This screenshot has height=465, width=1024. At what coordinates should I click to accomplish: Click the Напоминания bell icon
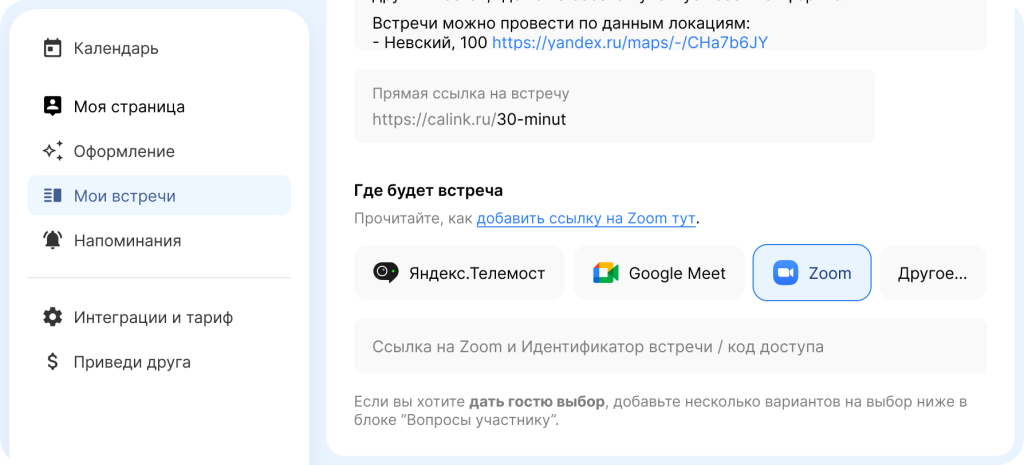pyautogui.click(x=53, y=241)
